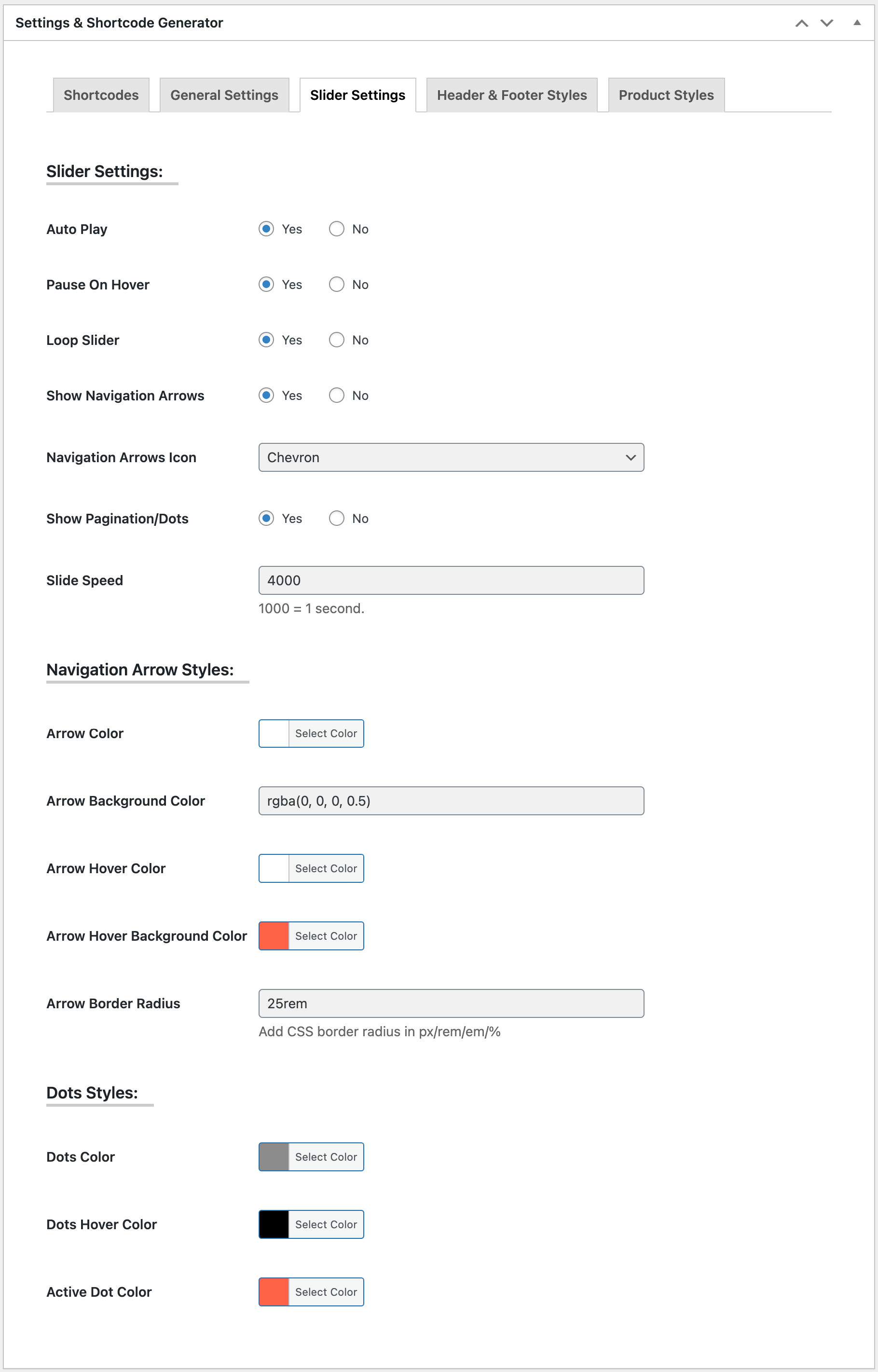Open the Header & Footer Styles tab
This screenshot has width=878, height=1372.
[x=511, y=95]
